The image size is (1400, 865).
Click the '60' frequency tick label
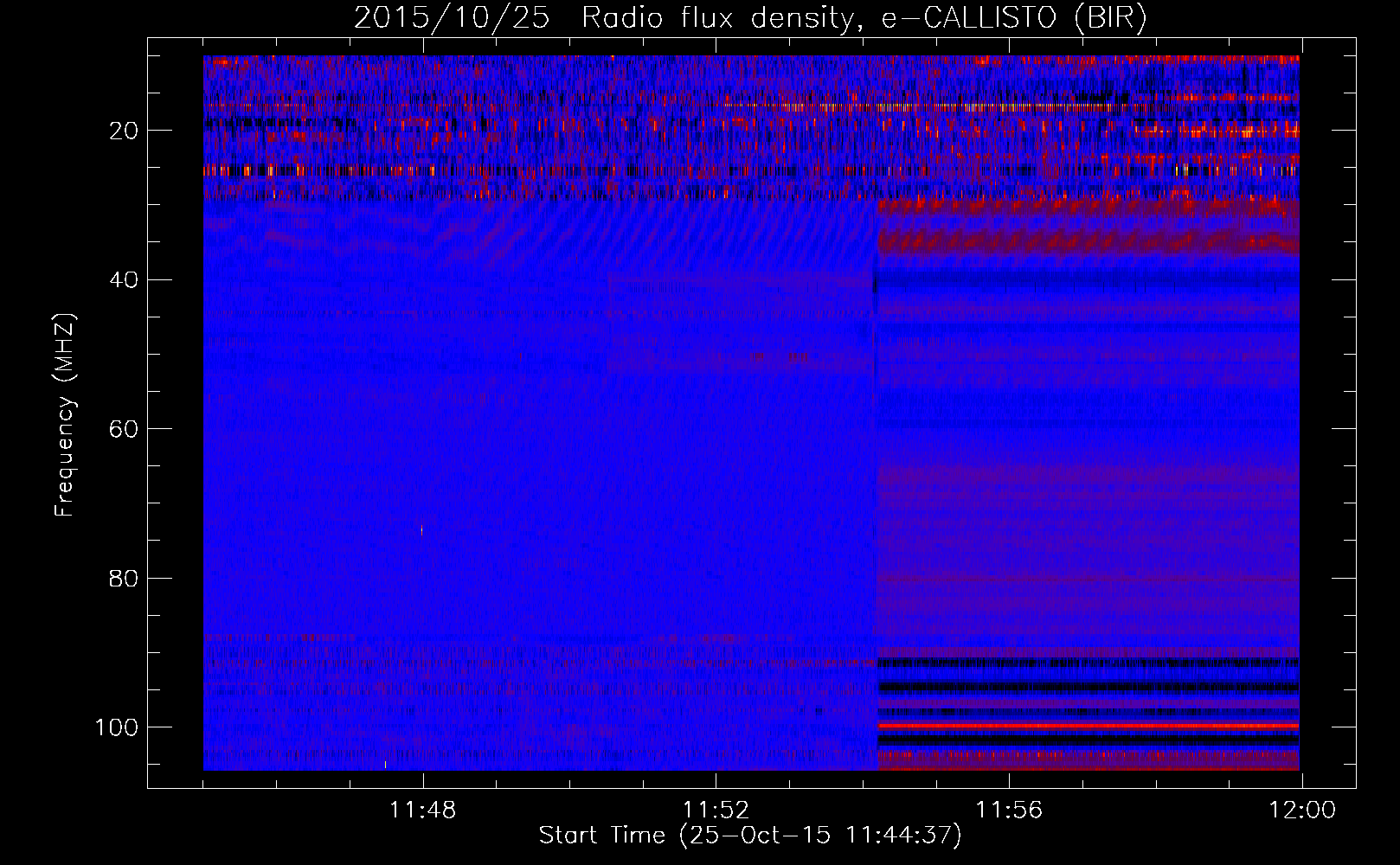click(124, 429)
